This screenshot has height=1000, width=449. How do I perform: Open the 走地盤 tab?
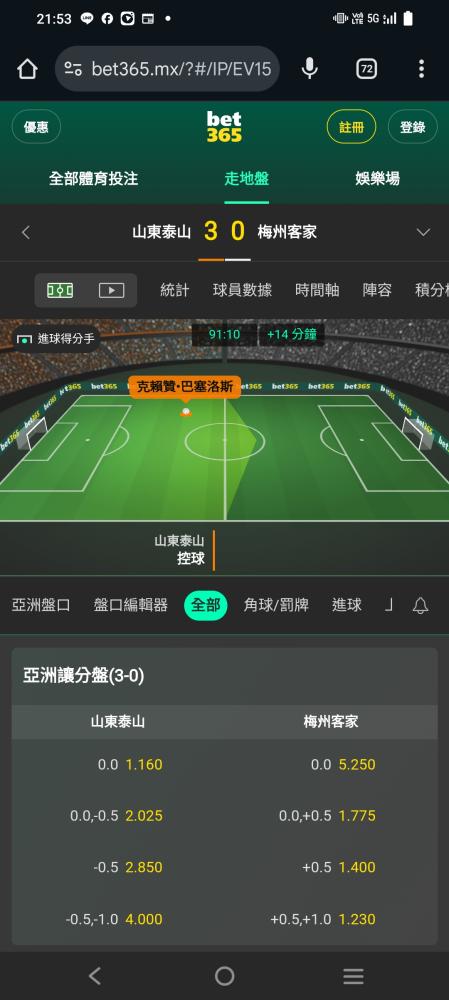pyautogui.click(x=247, y=179)
